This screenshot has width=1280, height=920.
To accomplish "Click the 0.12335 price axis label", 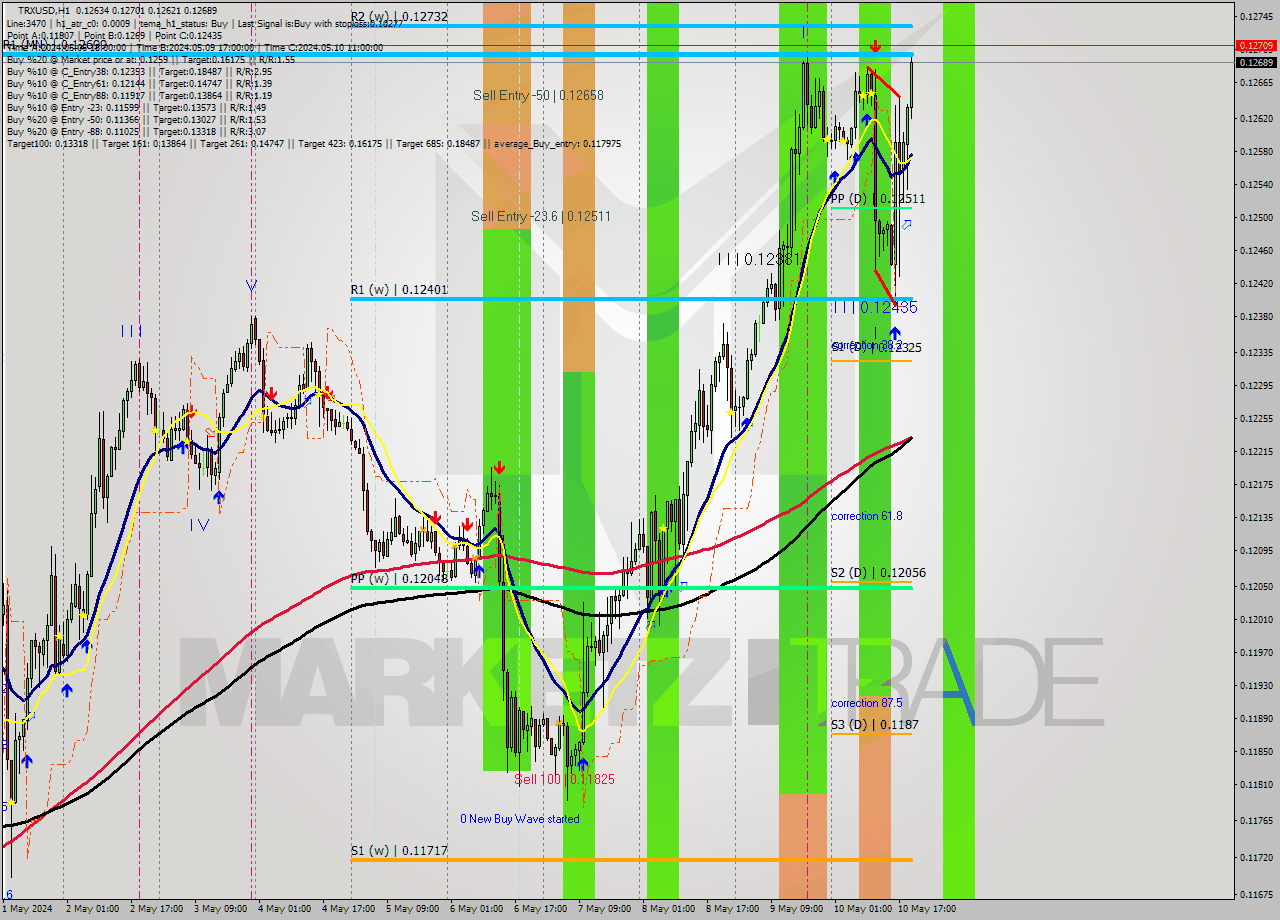I will point(1256,353).
